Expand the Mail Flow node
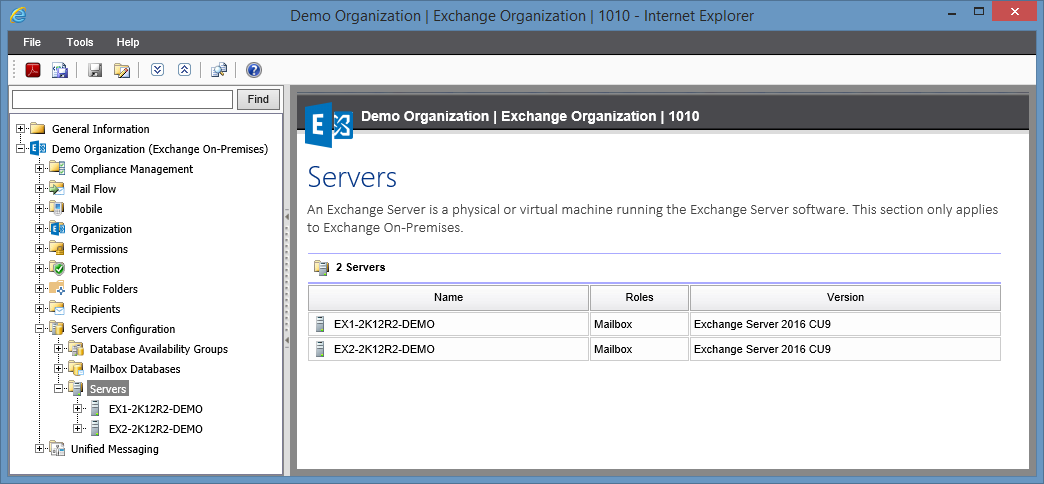Viewport: 1044px width, 484px height. click(x=39, y=188)
